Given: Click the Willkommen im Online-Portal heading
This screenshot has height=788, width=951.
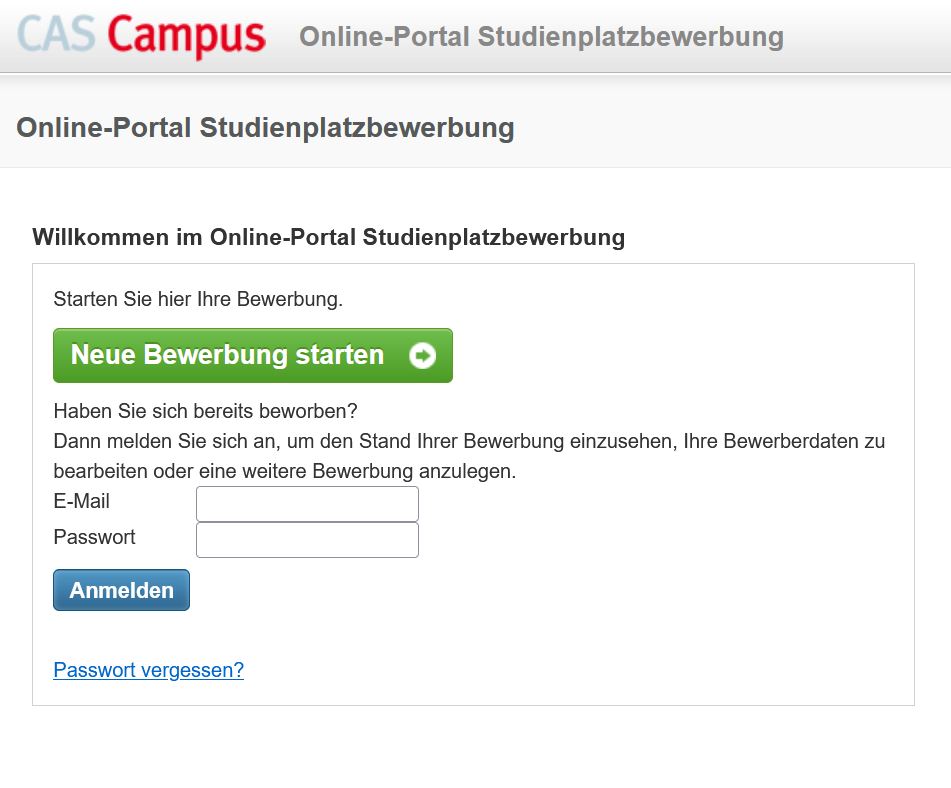Looking at the screenshot, I should click(x=328, y=237).
